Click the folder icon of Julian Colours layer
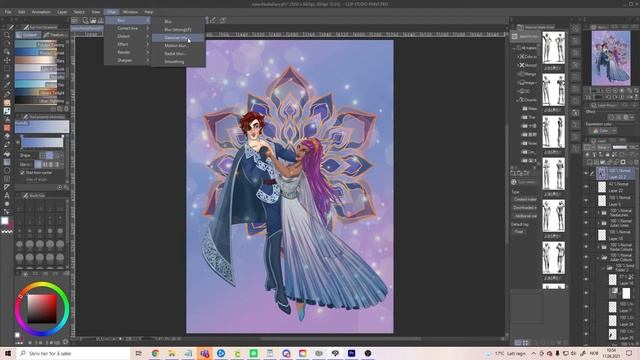 (x=604, y=258)
